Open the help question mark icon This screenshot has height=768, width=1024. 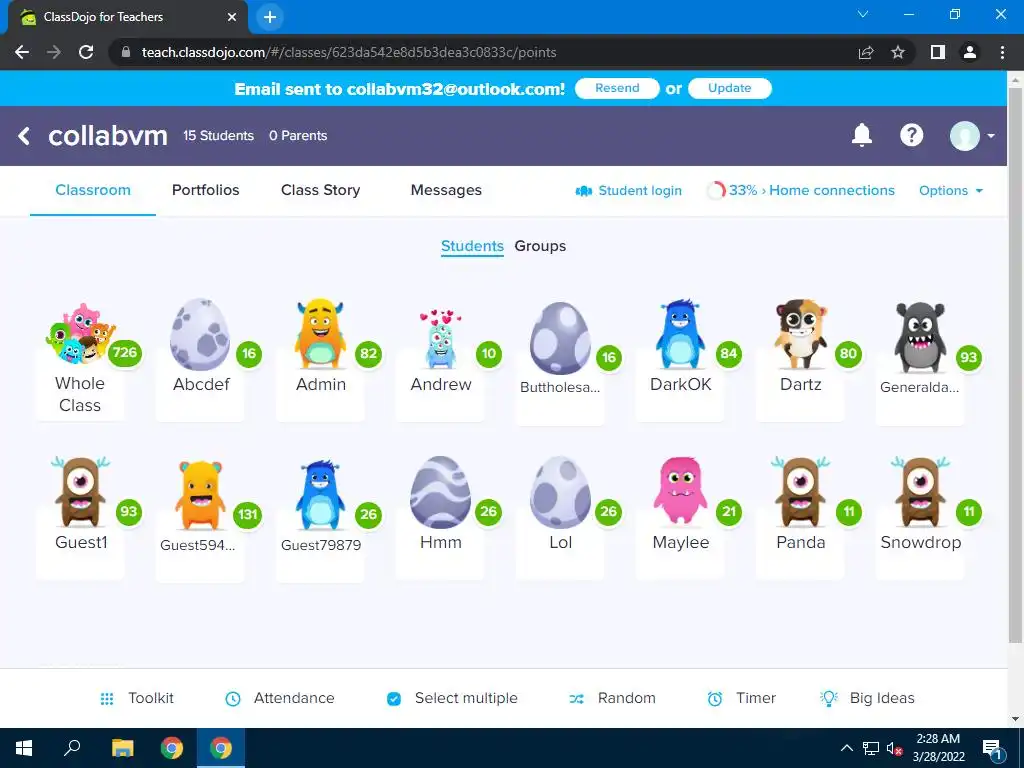[912, 135]
